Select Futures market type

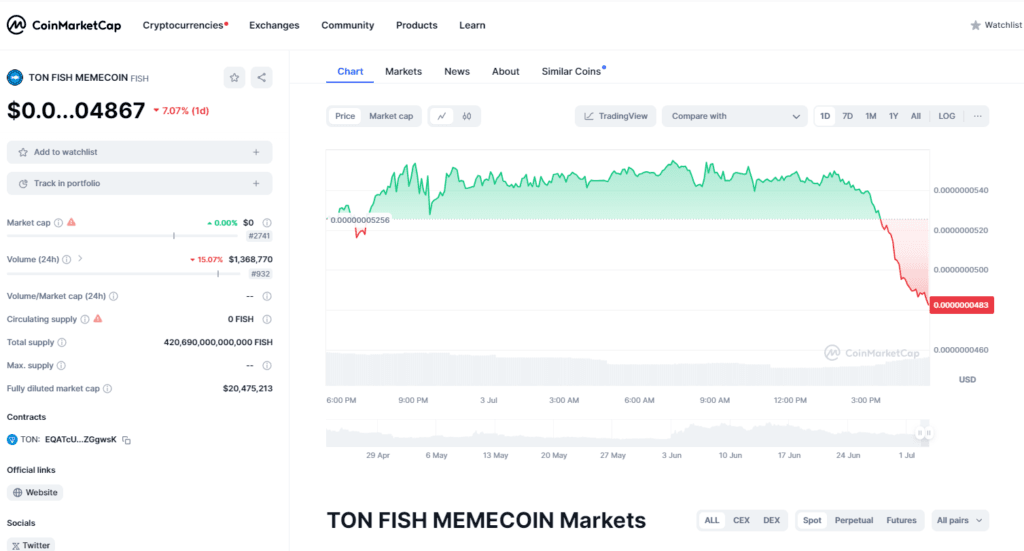point(901,520)
